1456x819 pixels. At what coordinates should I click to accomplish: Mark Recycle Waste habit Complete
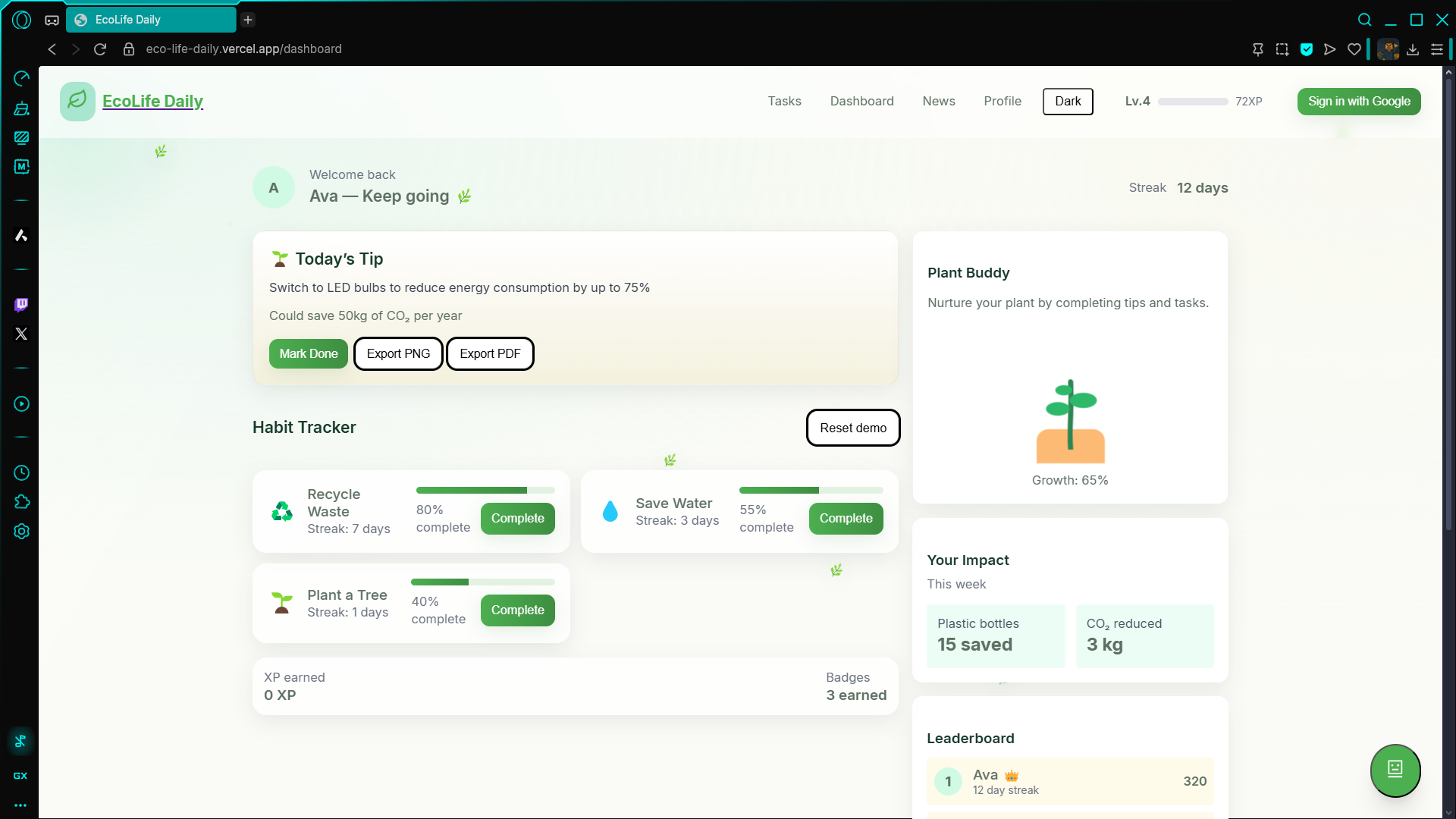click(517, 519)
